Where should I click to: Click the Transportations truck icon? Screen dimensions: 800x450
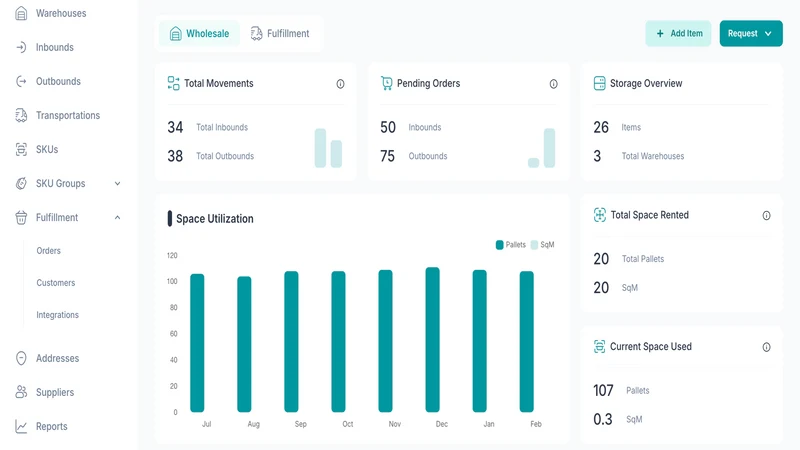[21, 115]
